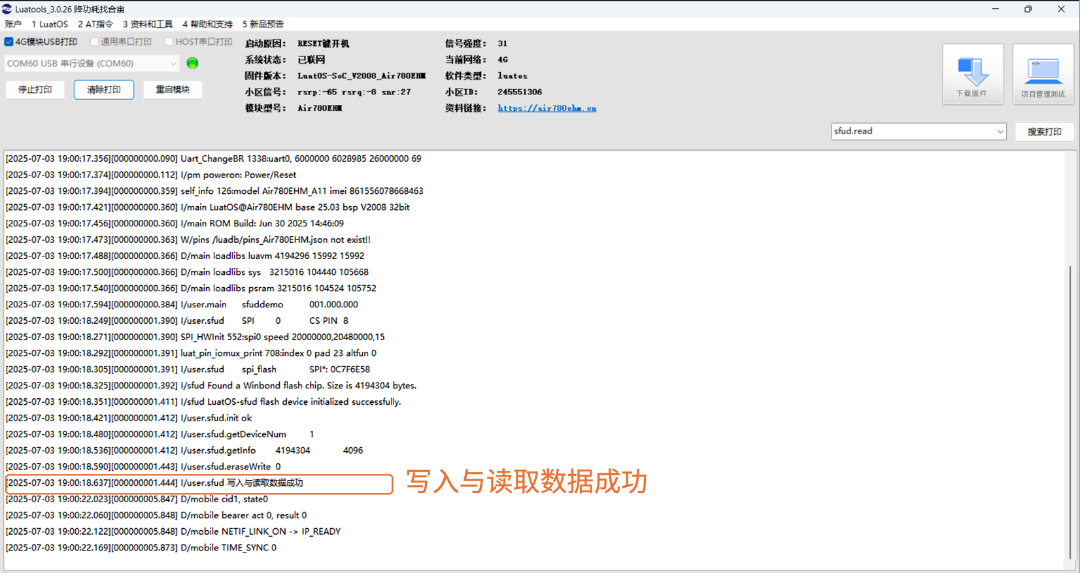The height and width of the screenshot is (573, 1080).
Task: Toggle the 4G模块USB打印 checkbox
Action: 9,42
